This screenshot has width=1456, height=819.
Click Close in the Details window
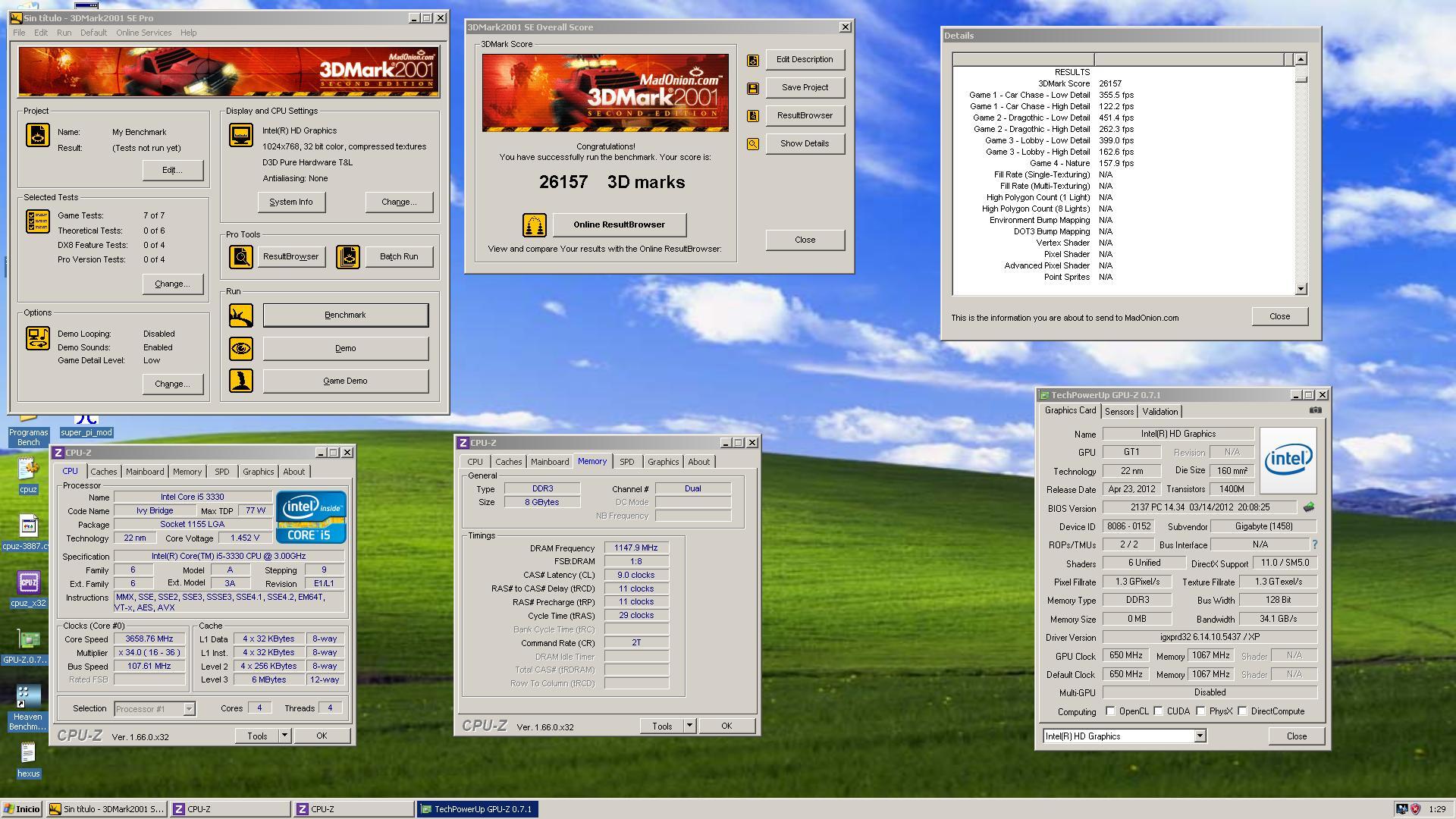(x=1279, y=317)
